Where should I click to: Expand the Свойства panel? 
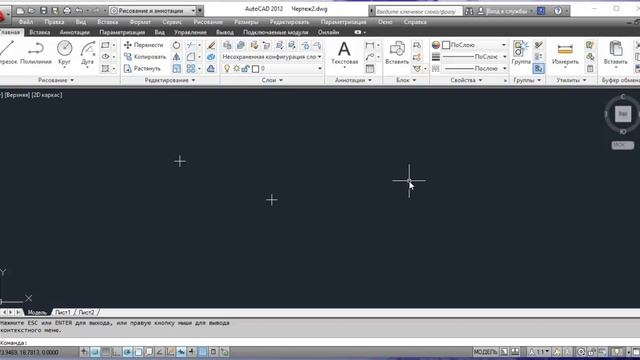point(466,80)
